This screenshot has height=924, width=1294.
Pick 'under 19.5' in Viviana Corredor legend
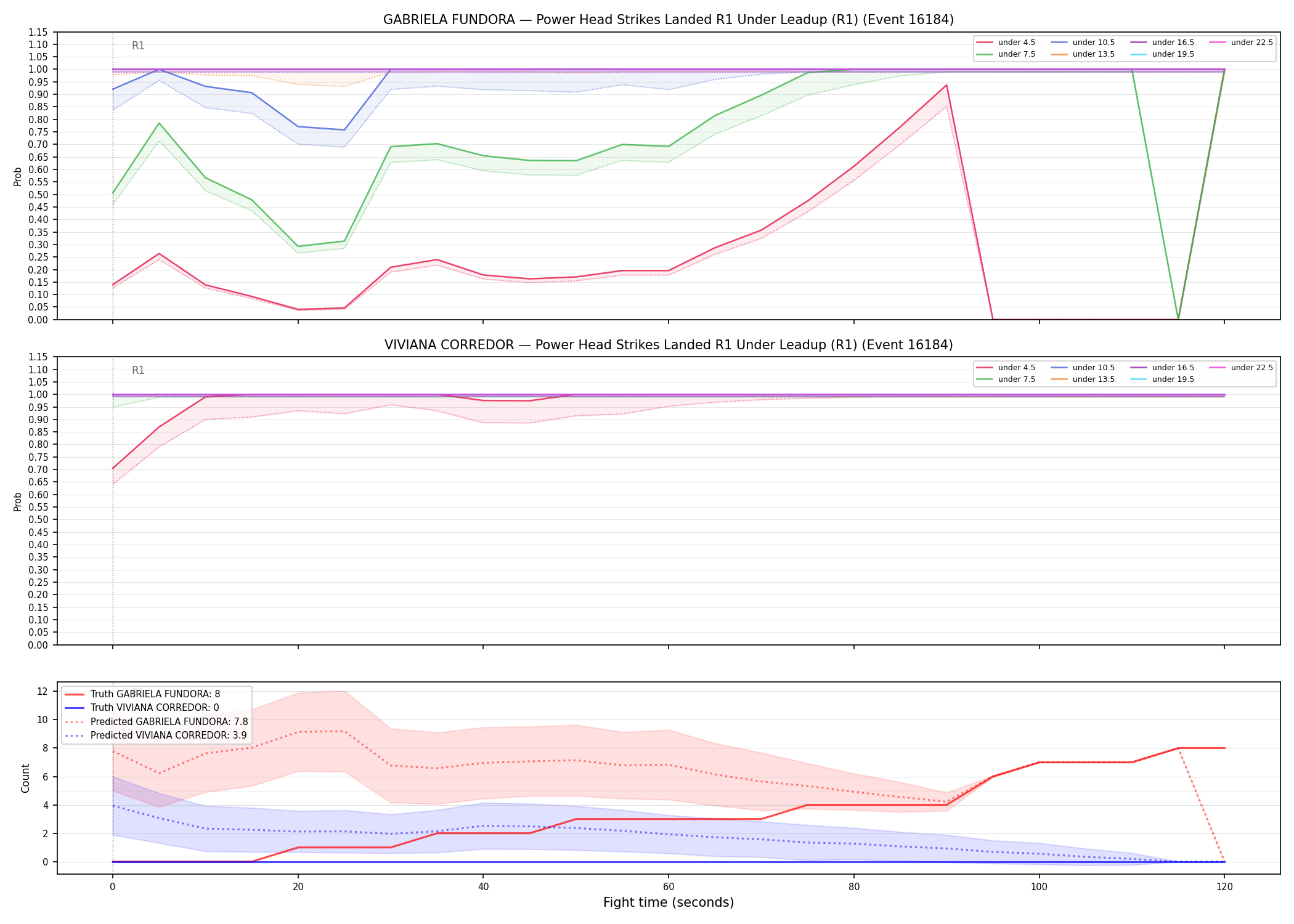click(x=1162, y=379)
